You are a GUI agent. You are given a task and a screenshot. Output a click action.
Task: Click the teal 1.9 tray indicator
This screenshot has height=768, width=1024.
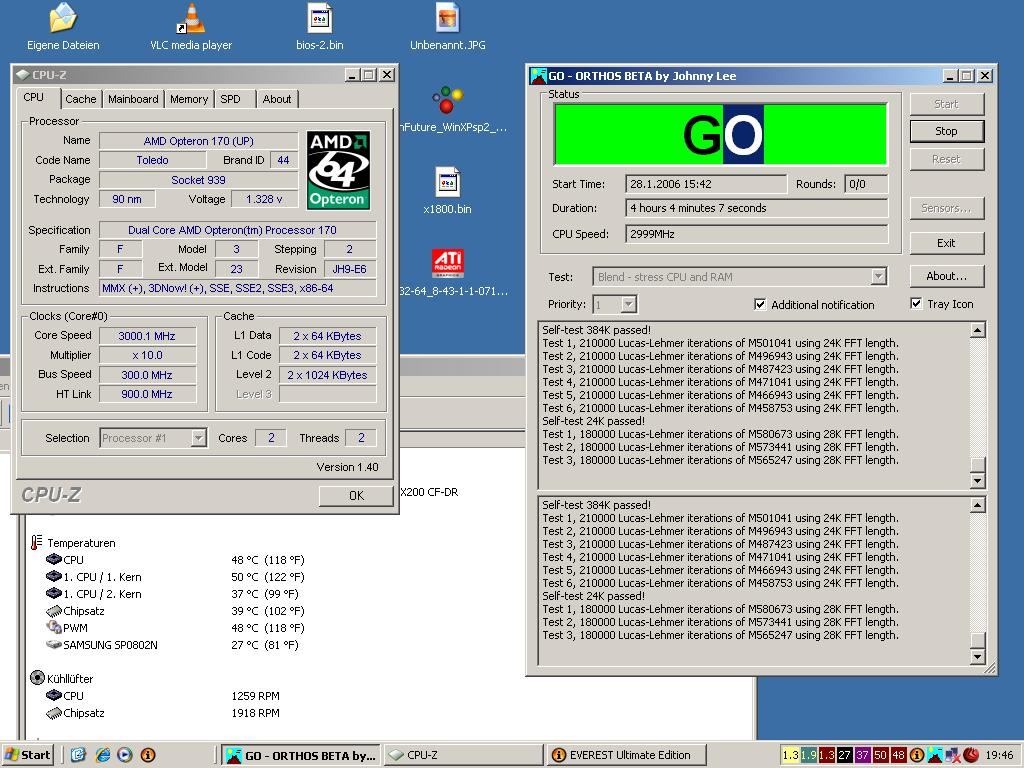808,755
